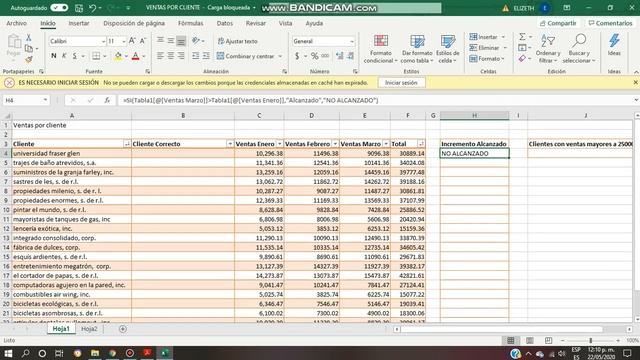
Task: Open Dar formato como tabla
Action: 417,49
